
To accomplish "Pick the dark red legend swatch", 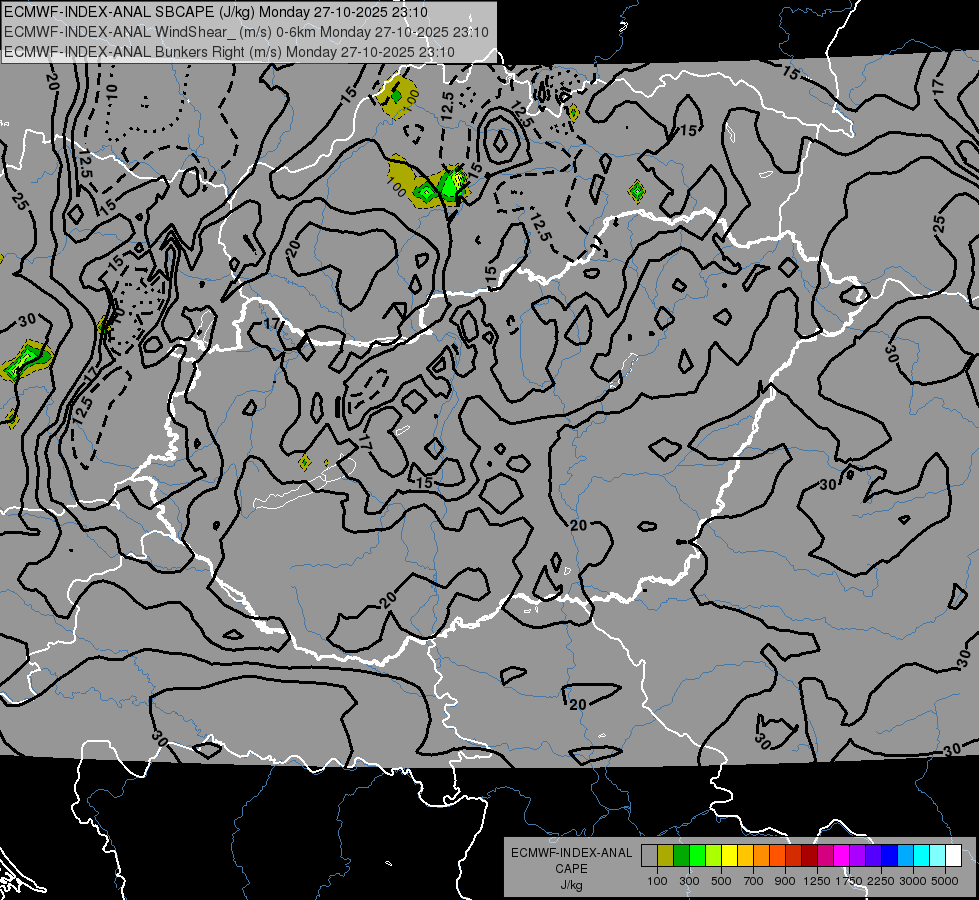I will (x=810, y=856).
